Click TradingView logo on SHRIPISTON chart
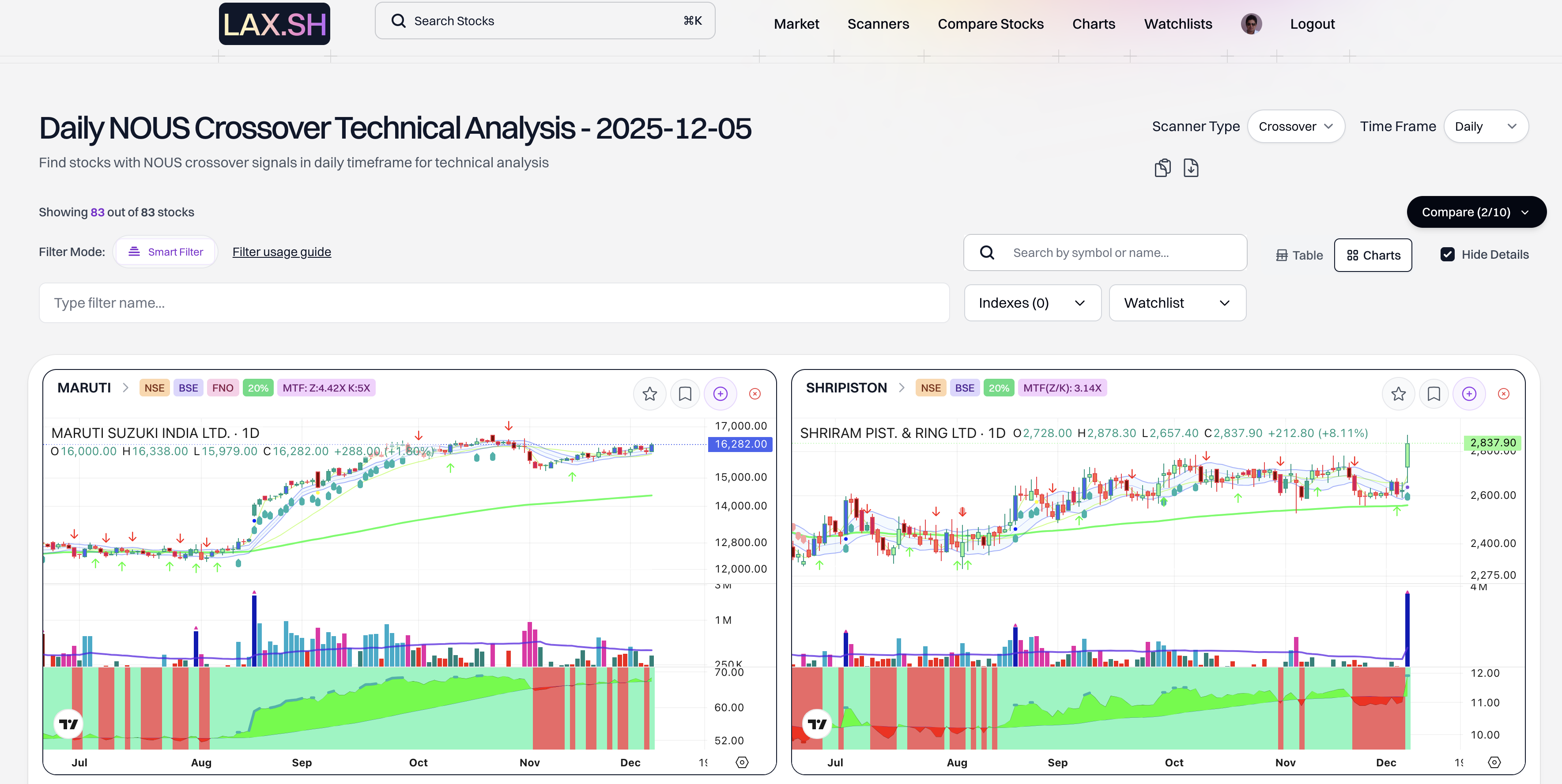The width and height of the screenshot is (1562, 784). pos(817,724)
